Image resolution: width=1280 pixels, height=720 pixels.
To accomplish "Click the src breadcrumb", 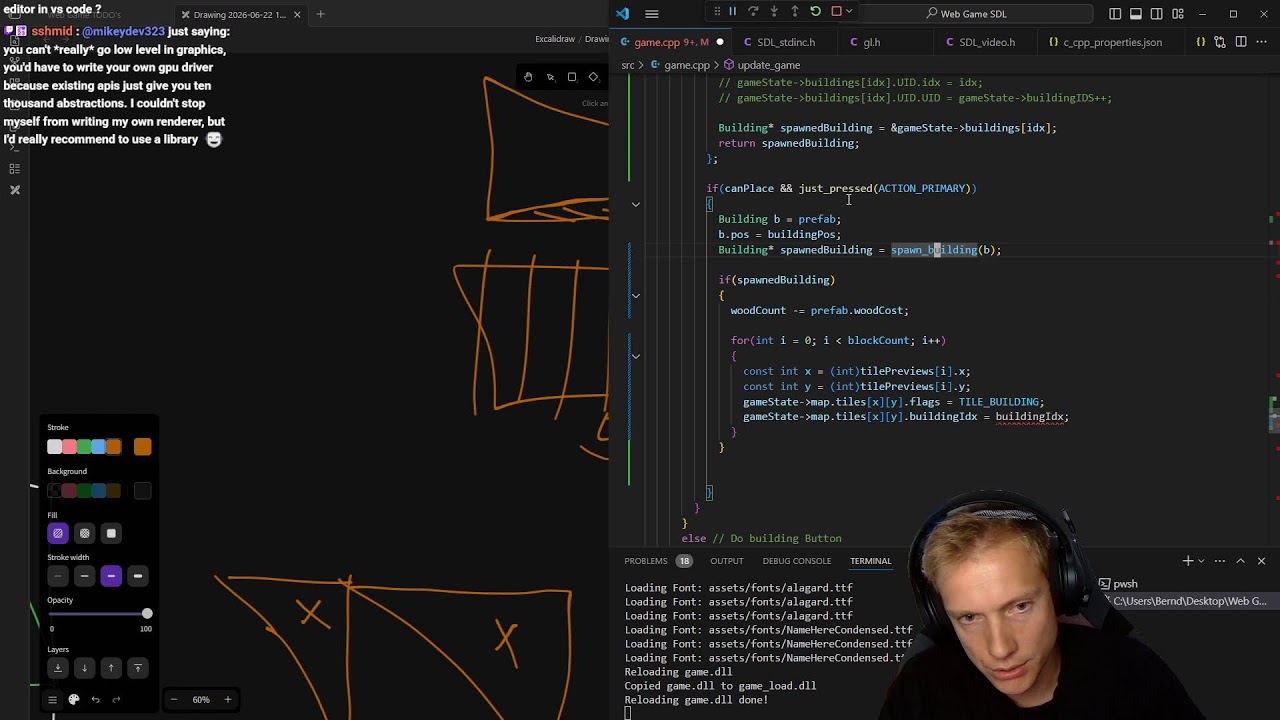I will click(x=628, y=65).
